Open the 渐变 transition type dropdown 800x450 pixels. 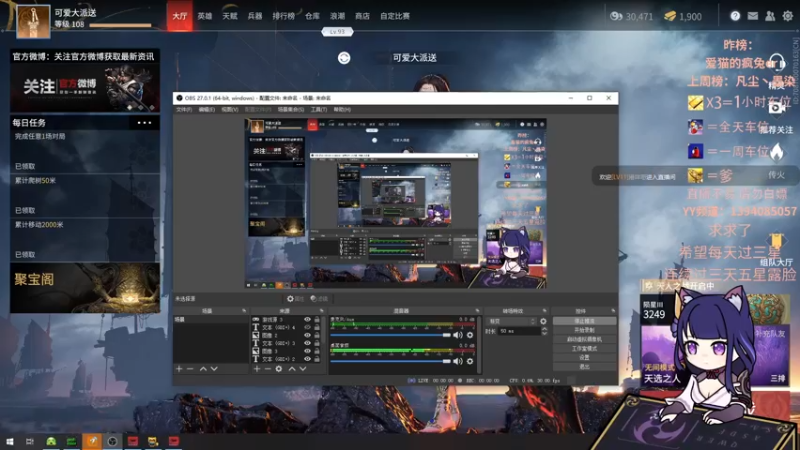[512, 321]
